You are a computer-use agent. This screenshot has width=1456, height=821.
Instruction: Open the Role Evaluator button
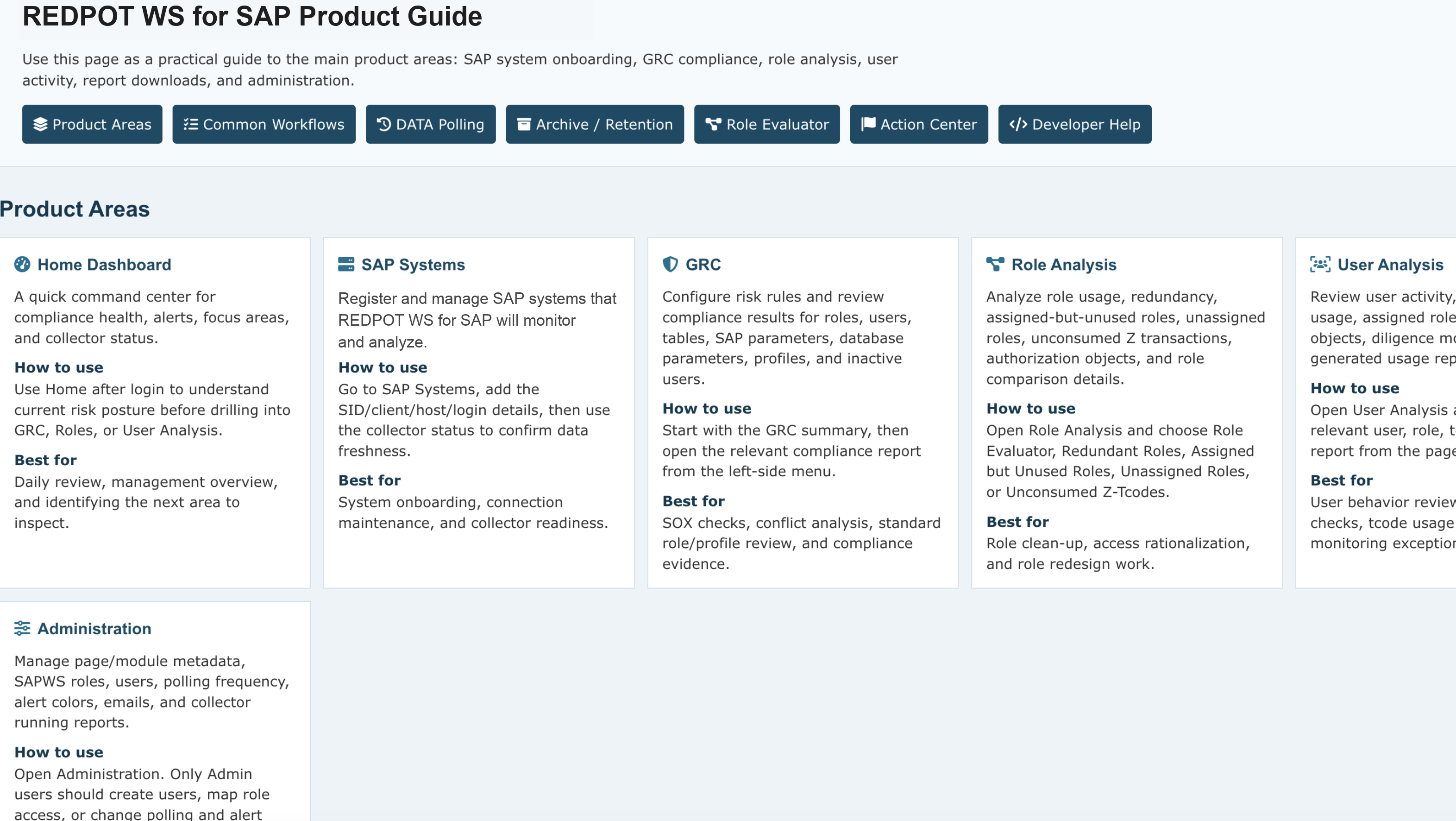point(767,124)
